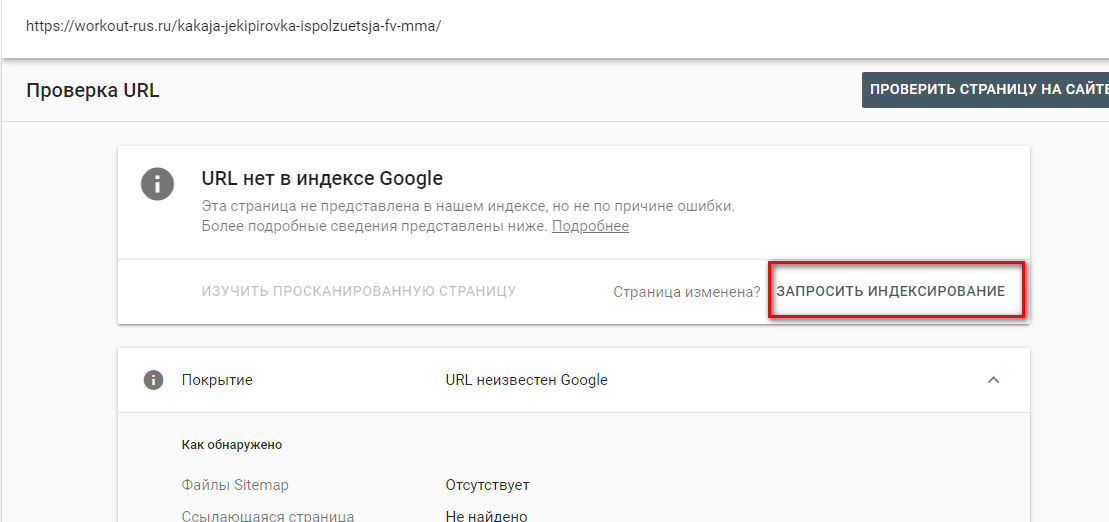The width and height of the screenshot is (1109, 522).
Task: Open the 'Подробнее' link
Action: click(590, 226)
